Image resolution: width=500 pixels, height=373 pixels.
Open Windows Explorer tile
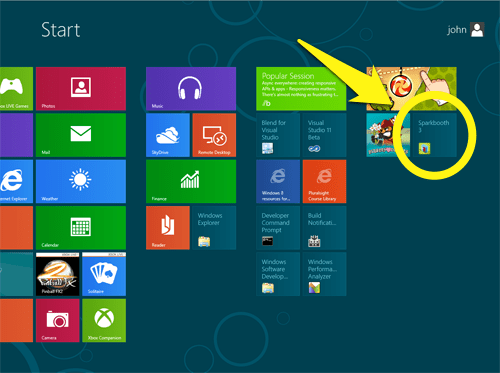click(214, 228)
